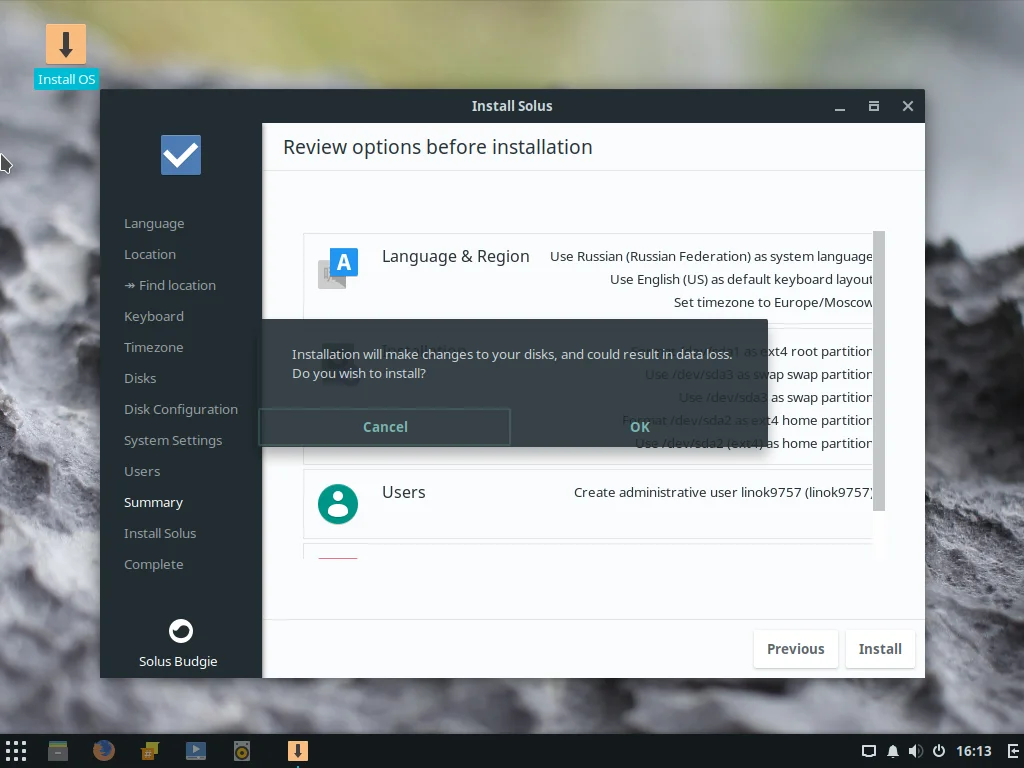
Task: Click the Install Solus taskbar icon
Action: click(x=297, y=751)
